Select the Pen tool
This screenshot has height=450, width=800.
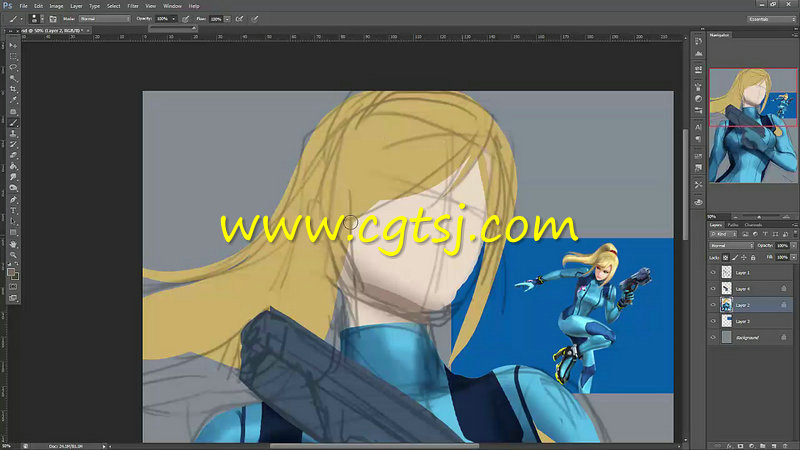click(13, 199)
